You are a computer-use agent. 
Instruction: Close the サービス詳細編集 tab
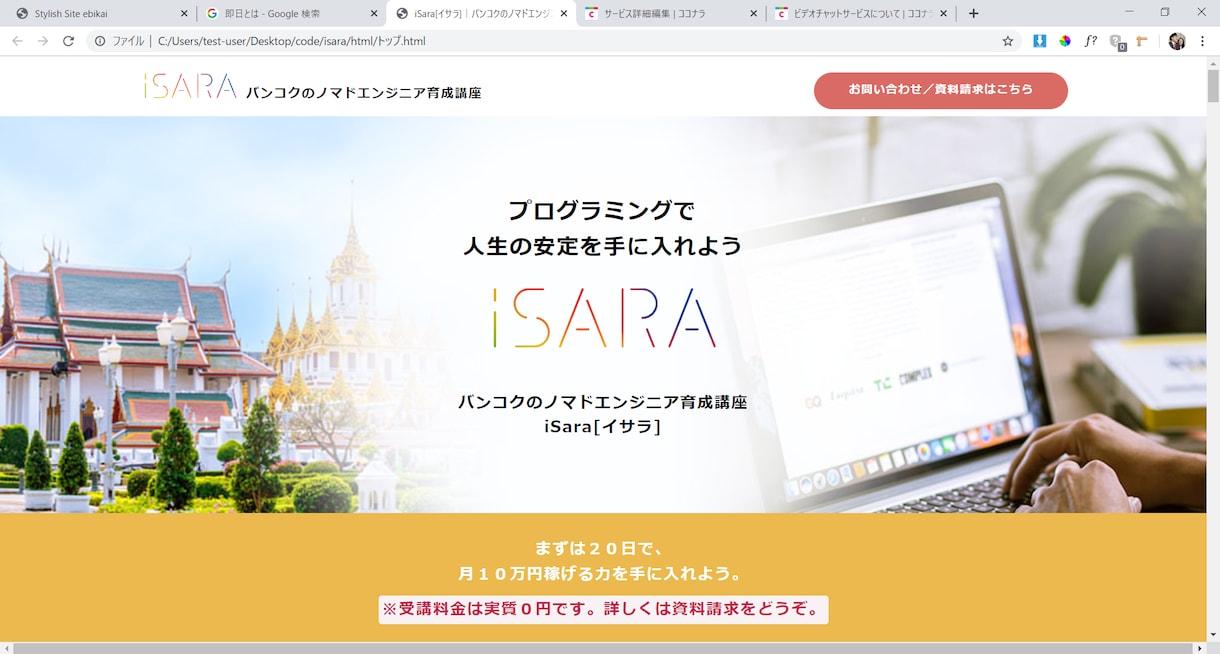754,14
